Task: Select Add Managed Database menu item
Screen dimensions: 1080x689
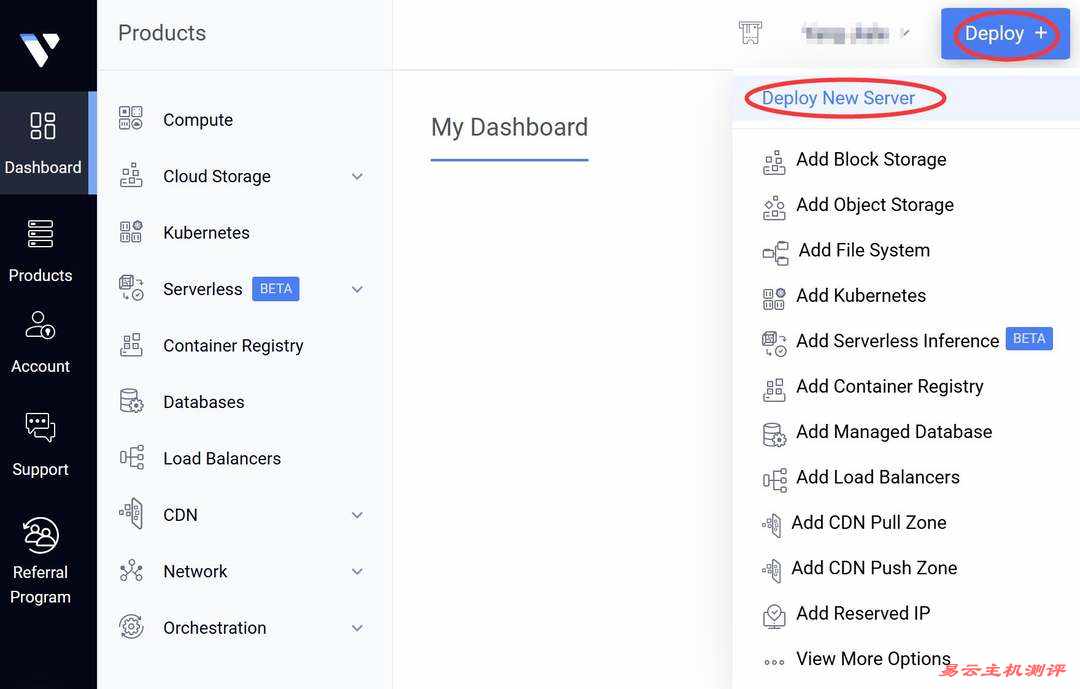Action: (x=894, y=432)
